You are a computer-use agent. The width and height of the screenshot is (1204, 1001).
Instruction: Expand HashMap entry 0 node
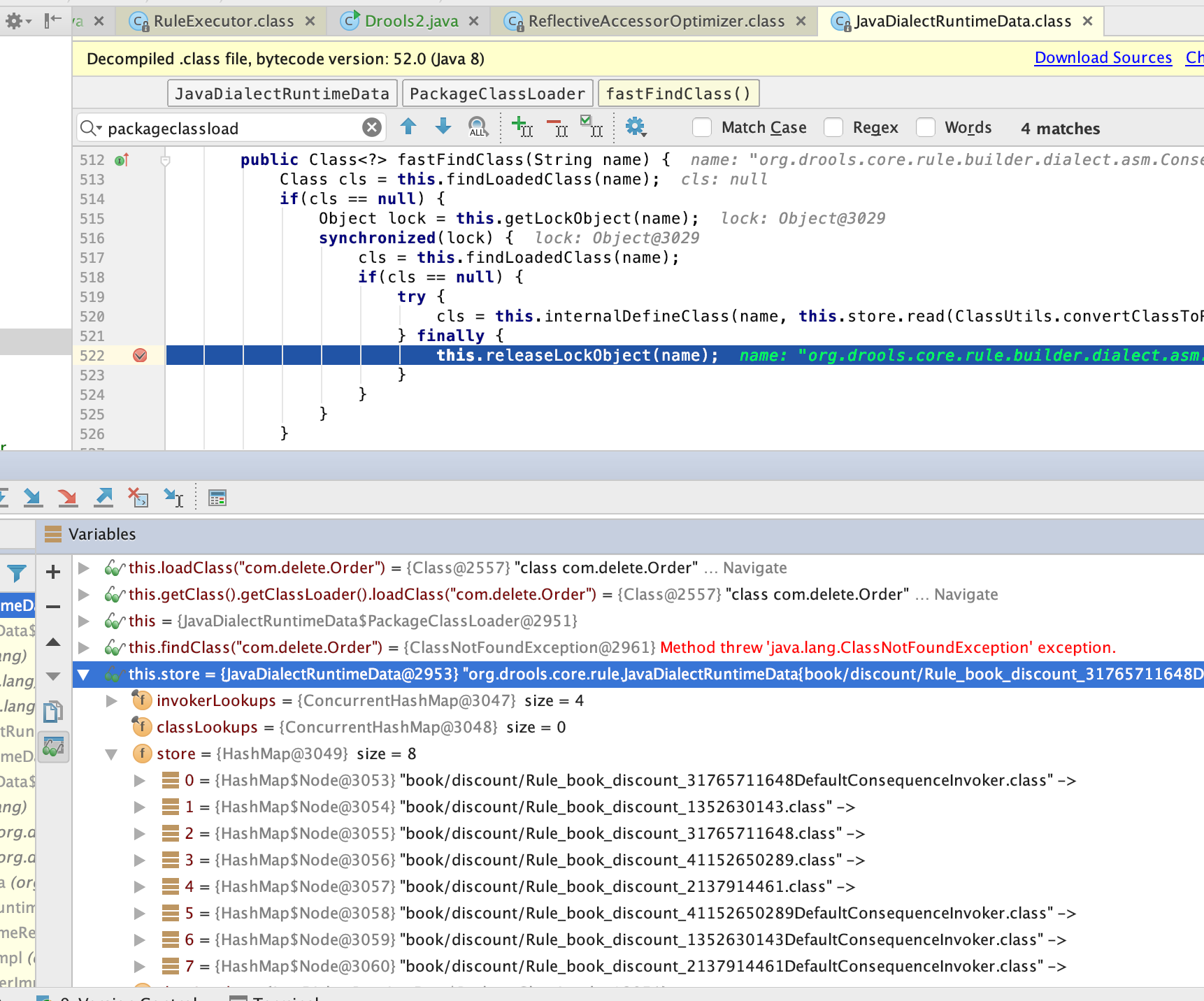(140, 780)
